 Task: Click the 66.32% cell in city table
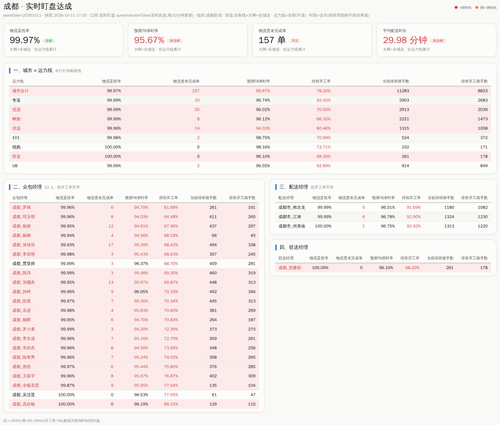click(323, 119)
